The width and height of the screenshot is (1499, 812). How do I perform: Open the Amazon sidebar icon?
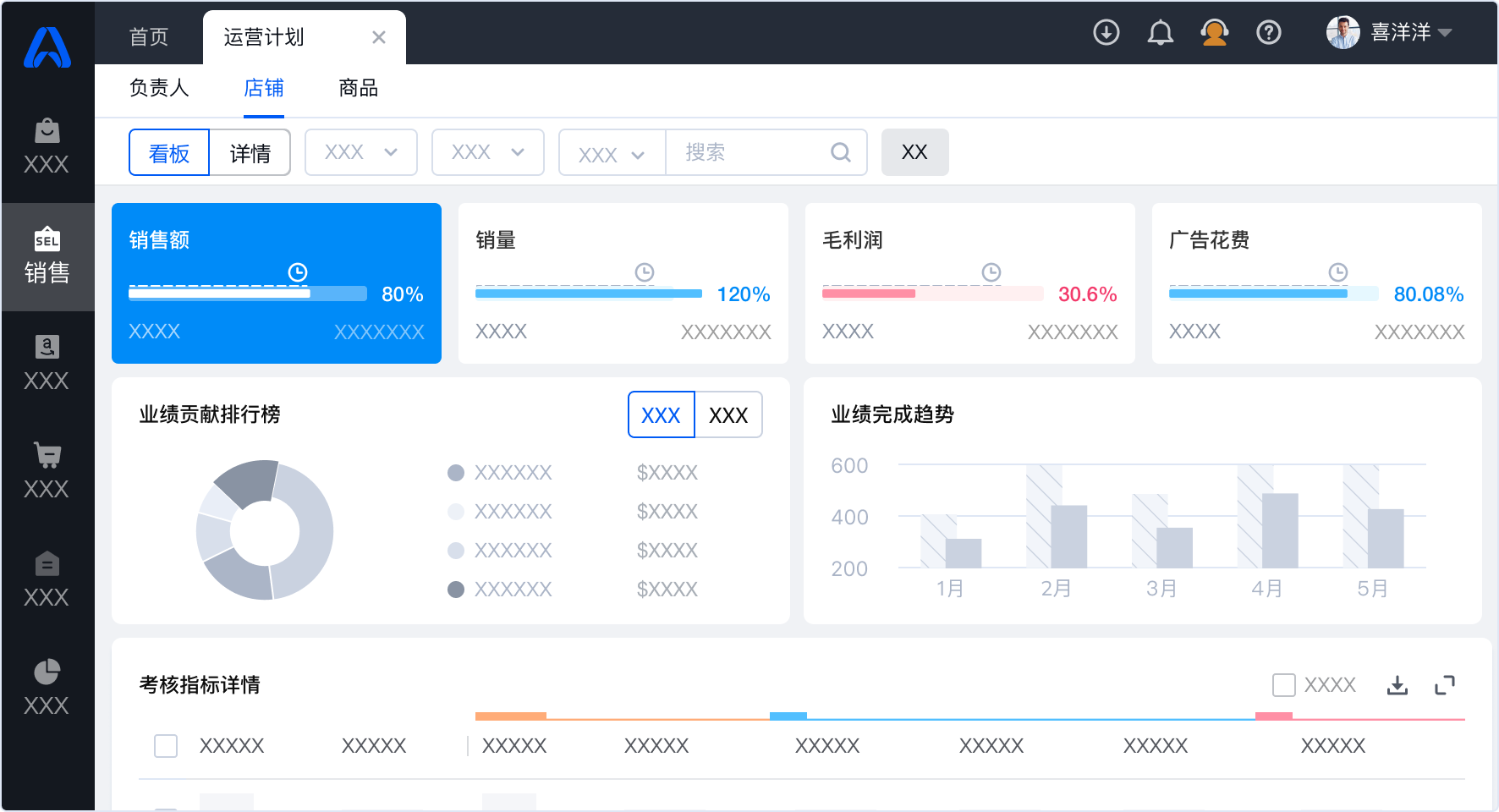coord(47,347)
